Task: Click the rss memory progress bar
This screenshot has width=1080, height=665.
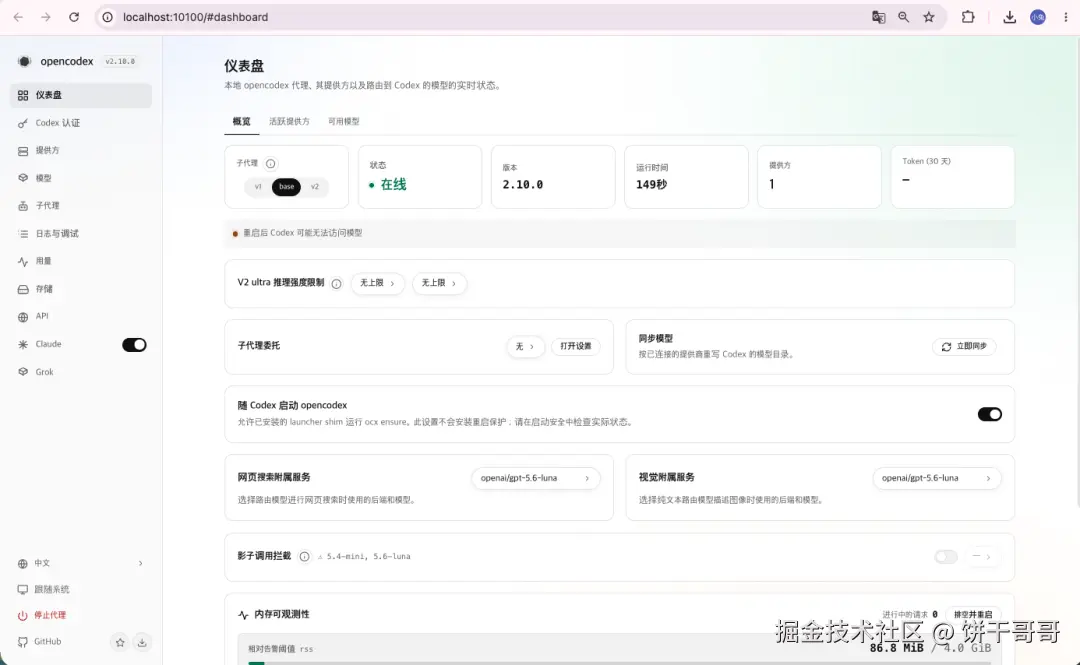Action: pyautogui.click(x=619, y=662)
